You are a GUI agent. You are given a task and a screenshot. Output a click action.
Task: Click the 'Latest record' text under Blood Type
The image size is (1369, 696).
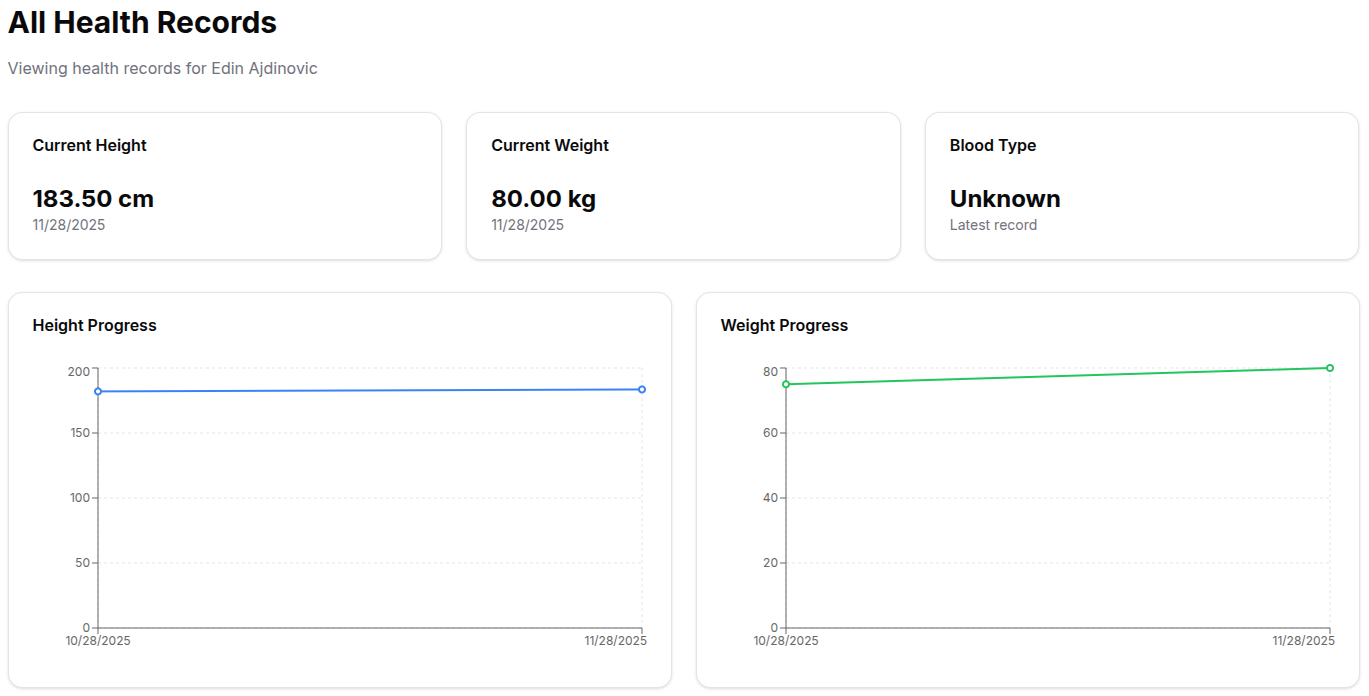click(992, 225)
